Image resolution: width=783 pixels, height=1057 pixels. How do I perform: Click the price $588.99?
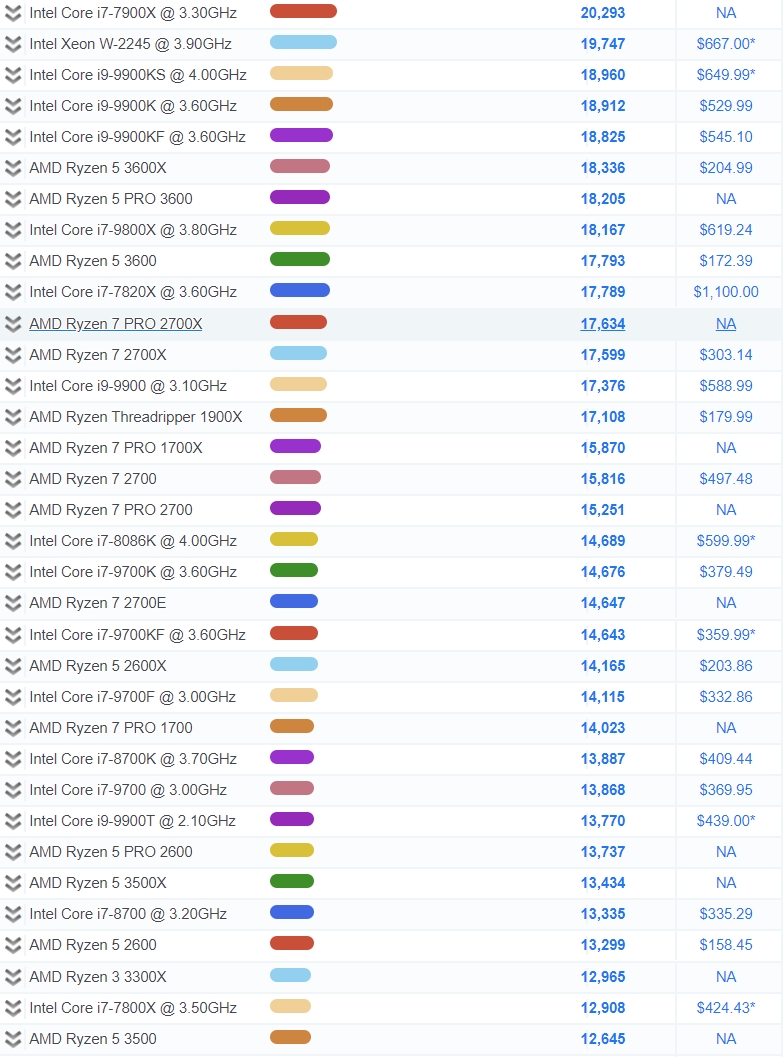coord(726,386)
